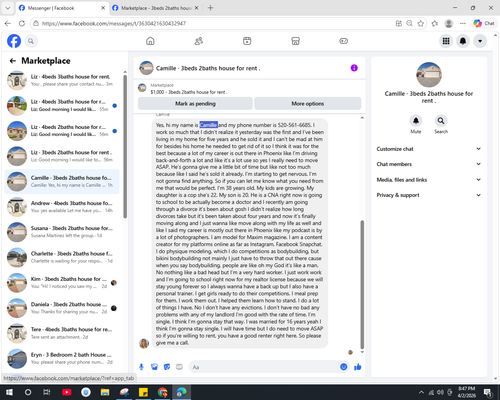Add page to favorites star icon
500x400 pixels.
point(421,23)
